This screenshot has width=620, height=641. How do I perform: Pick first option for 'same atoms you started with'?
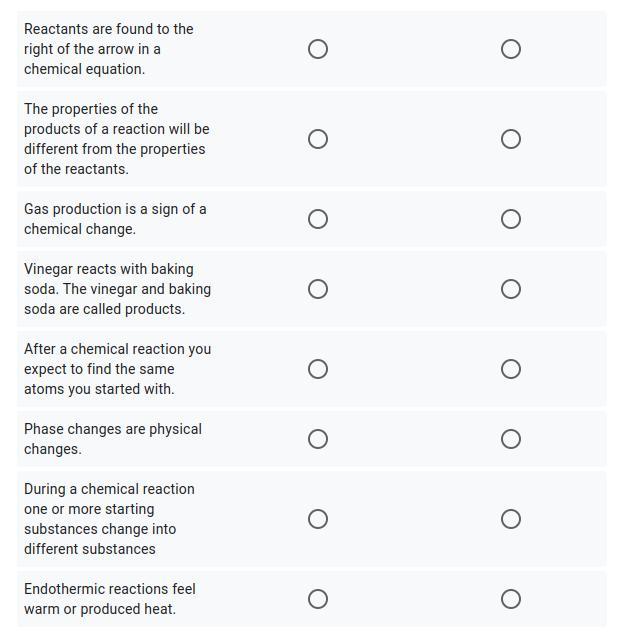[x=318, y=369]
